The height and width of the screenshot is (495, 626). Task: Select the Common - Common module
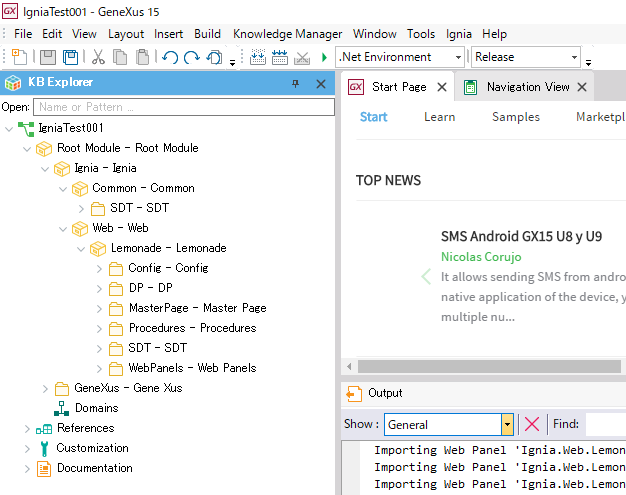click(143, 188)
